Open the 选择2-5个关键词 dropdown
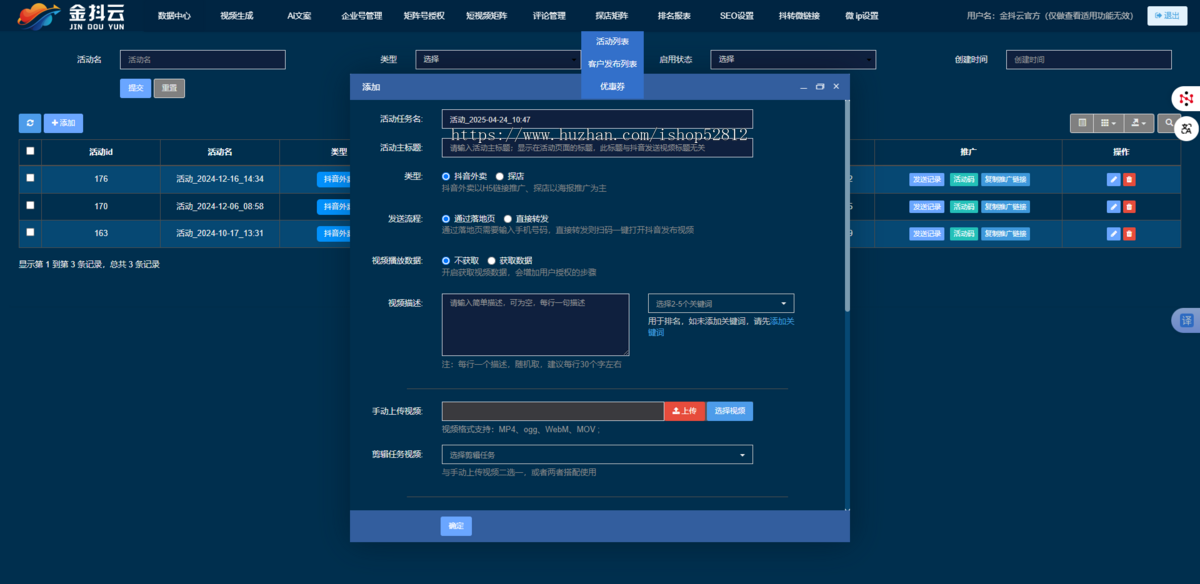The height and width of the screenshot is (584, 1200). tap(721, 303)
